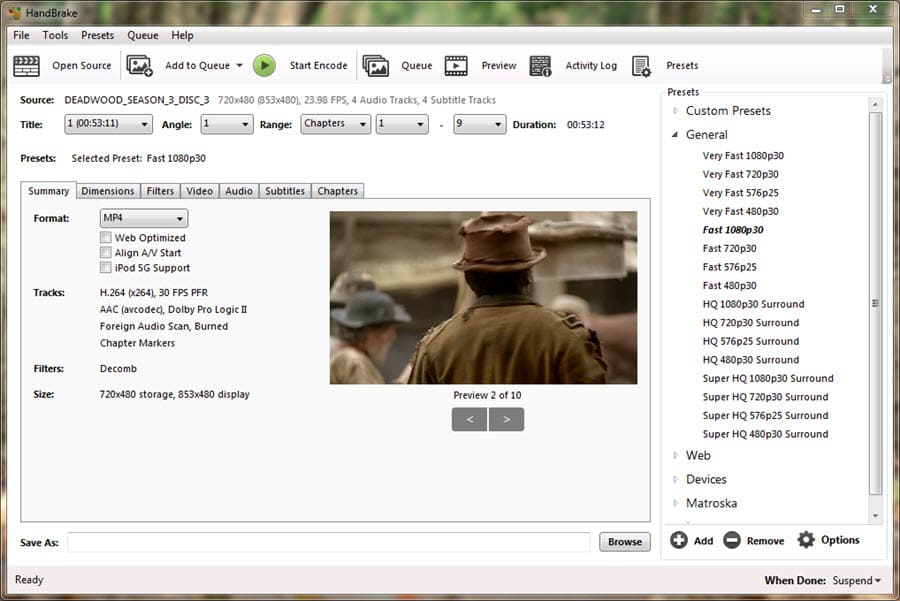
Task: Select the Super HQ 1080p30 Surround preset
Action: [768, 378]
